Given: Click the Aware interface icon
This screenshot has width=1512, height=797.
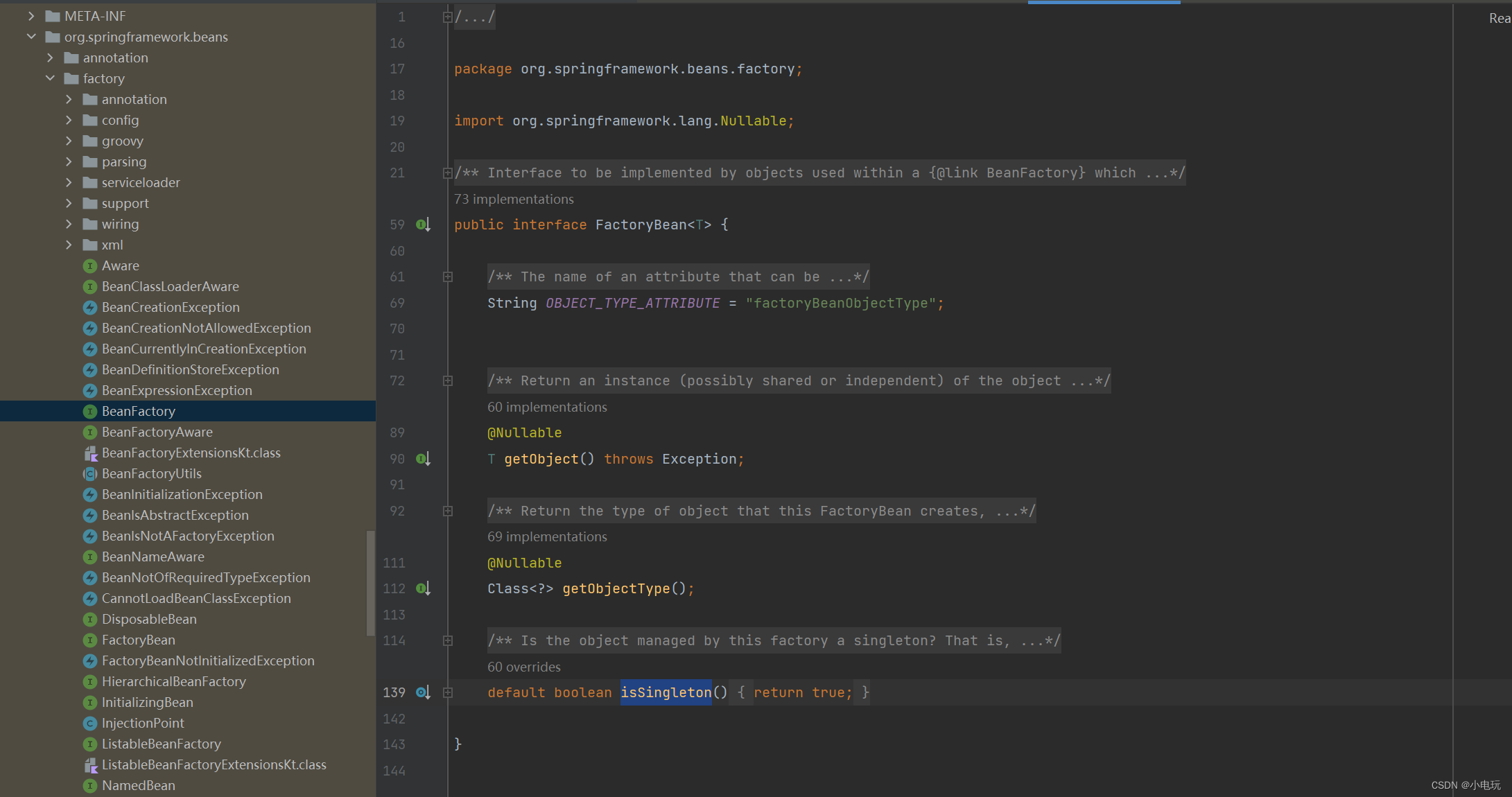Looking at the screenshot, I should click(x=90, y=265).
